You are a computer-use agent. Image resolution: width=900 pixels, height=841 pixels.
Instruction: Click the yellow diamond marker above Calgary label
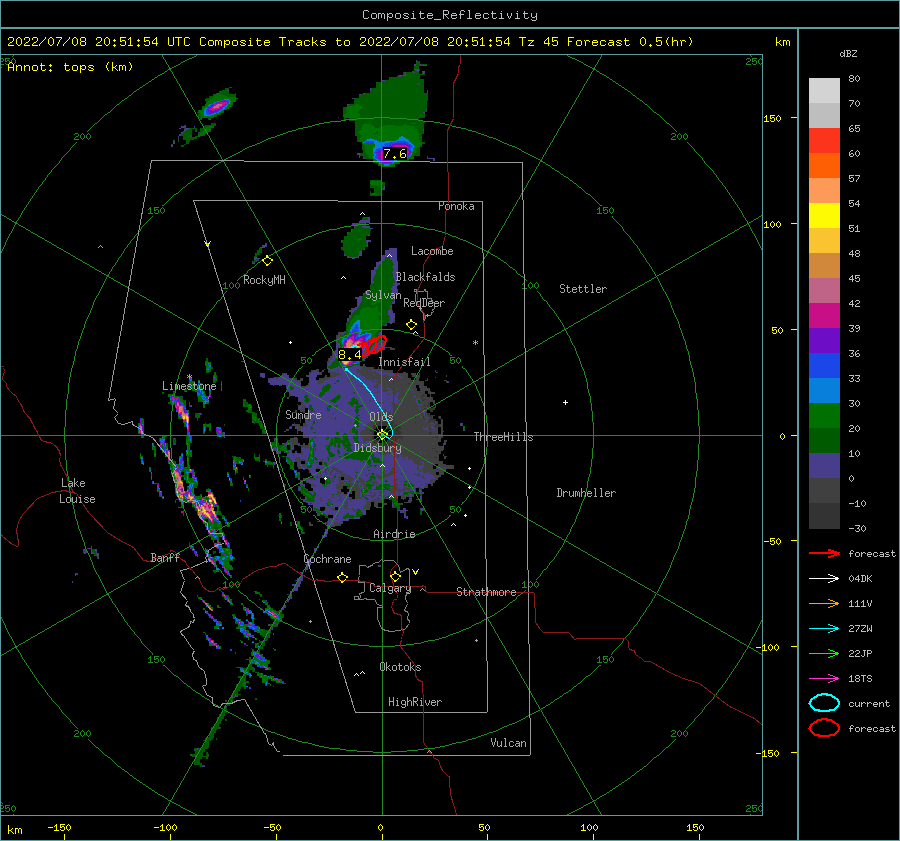point(395,576)
